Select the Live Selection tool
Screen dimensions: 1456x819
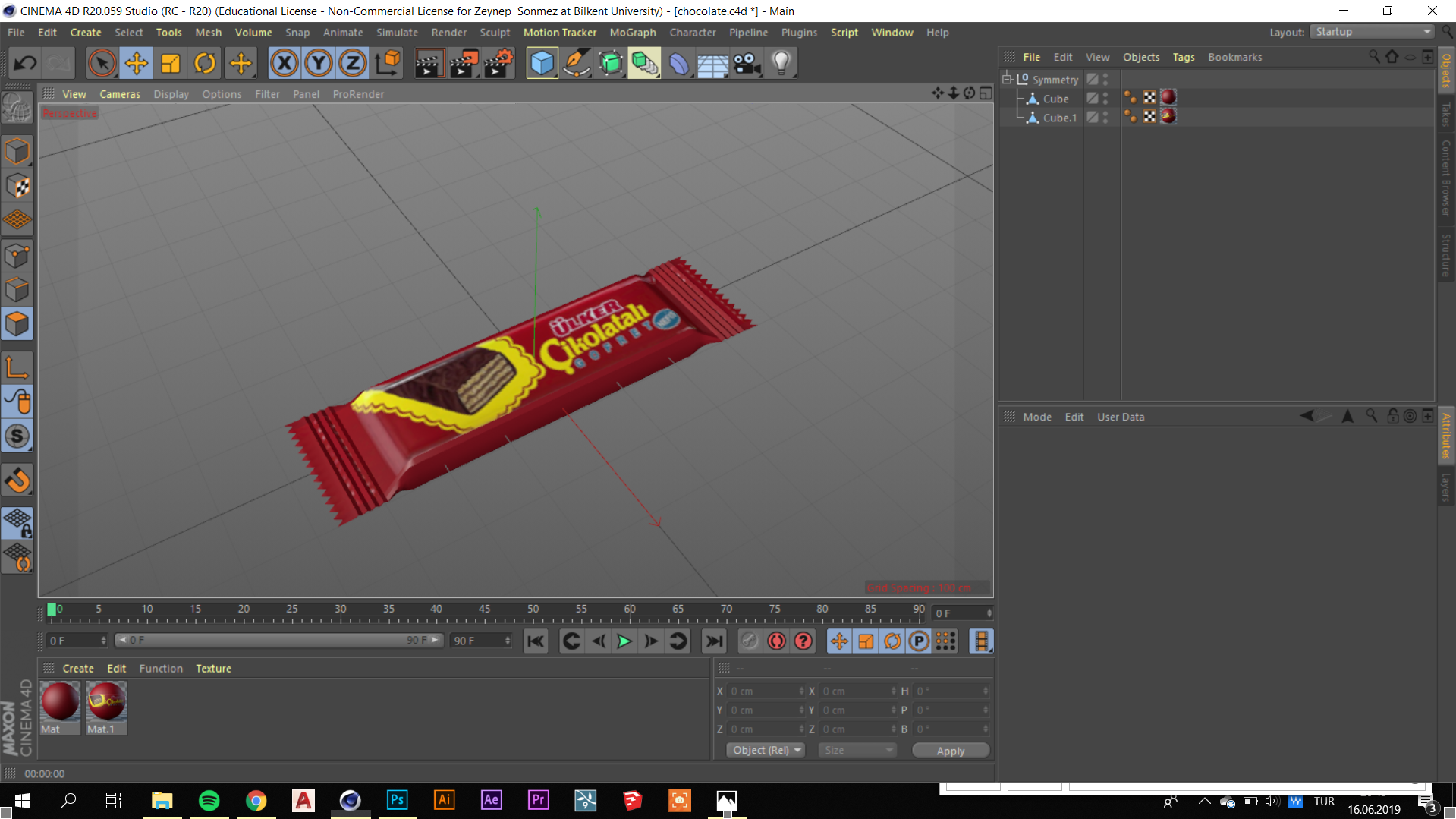102,64
